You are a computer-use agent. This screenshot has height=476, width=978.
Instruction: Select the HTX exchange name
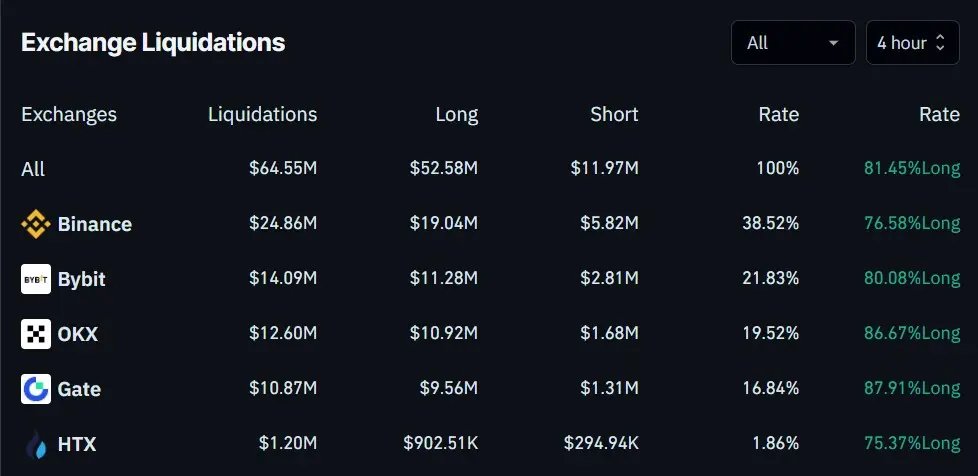77,444
